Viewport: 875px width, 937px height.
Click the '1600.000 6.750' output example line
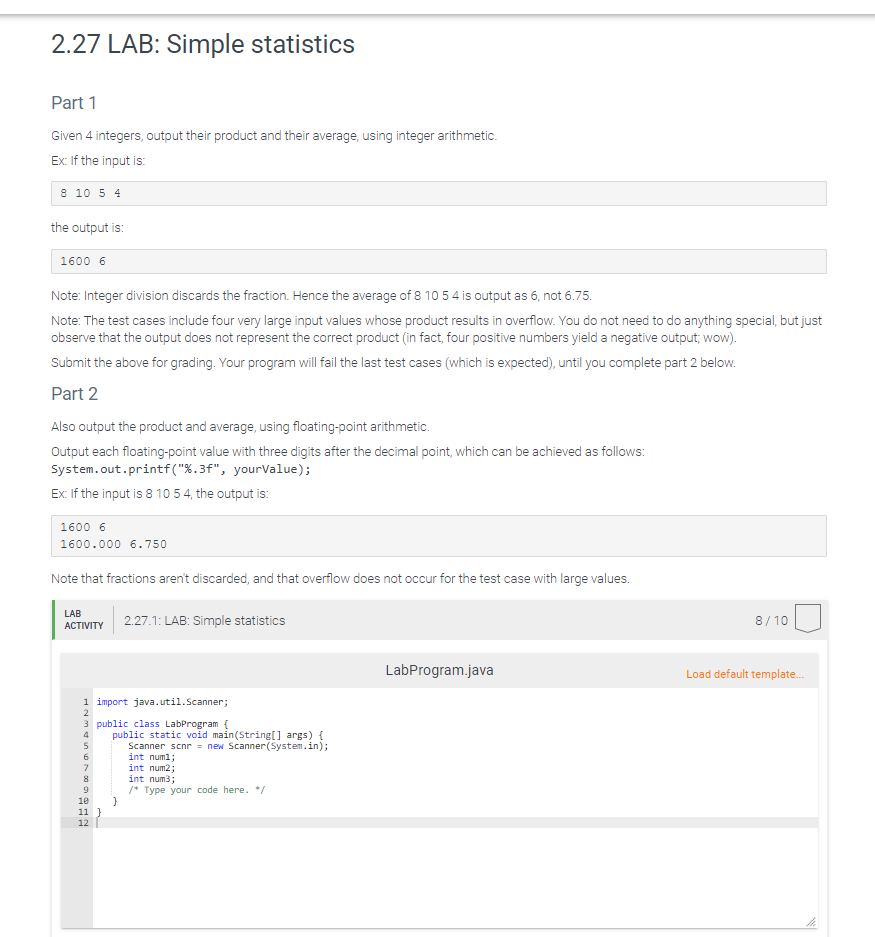(x=114, y=544)
